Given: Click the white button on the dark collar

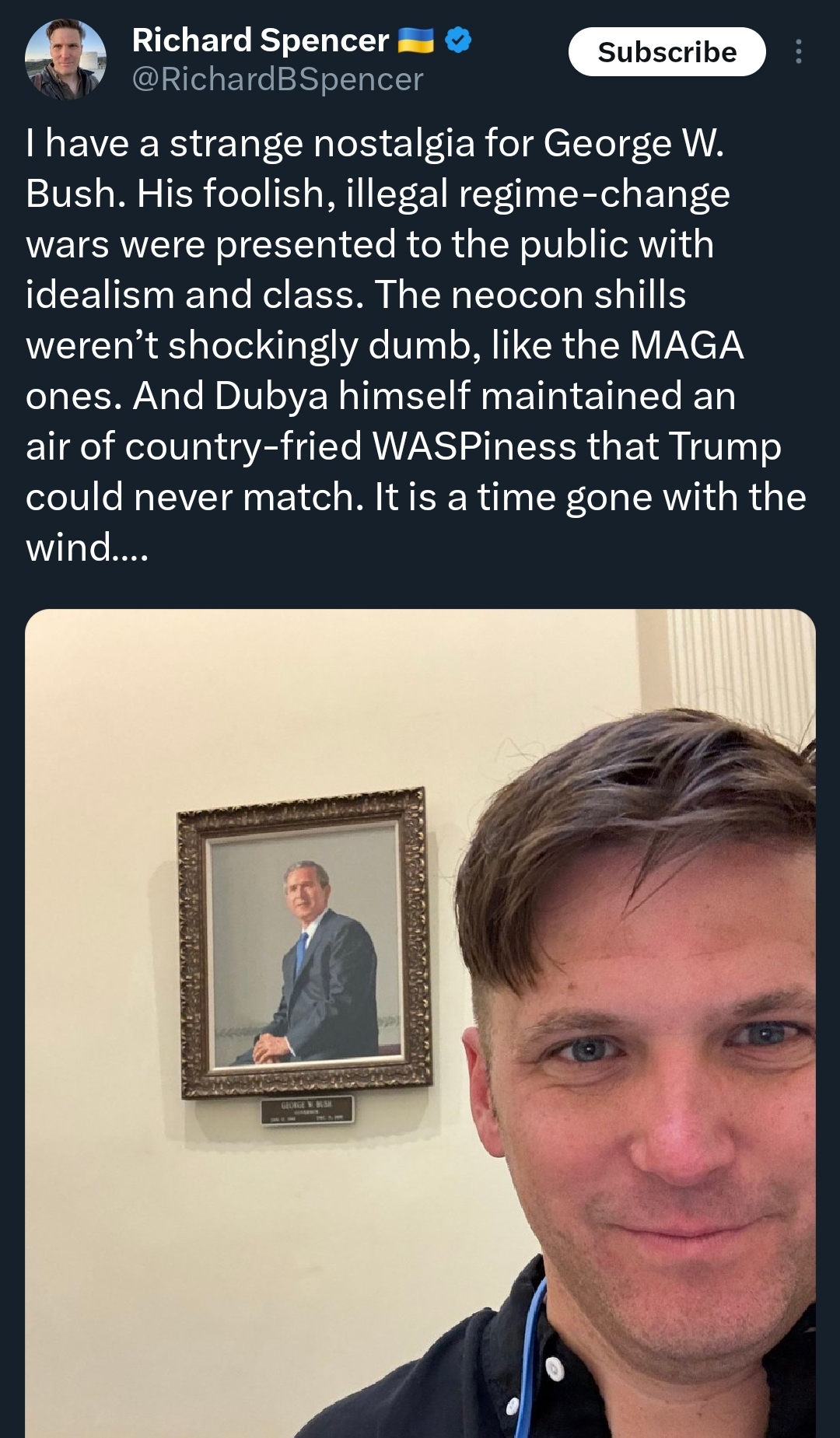Looking at the screenshot, I should 554,1369.
